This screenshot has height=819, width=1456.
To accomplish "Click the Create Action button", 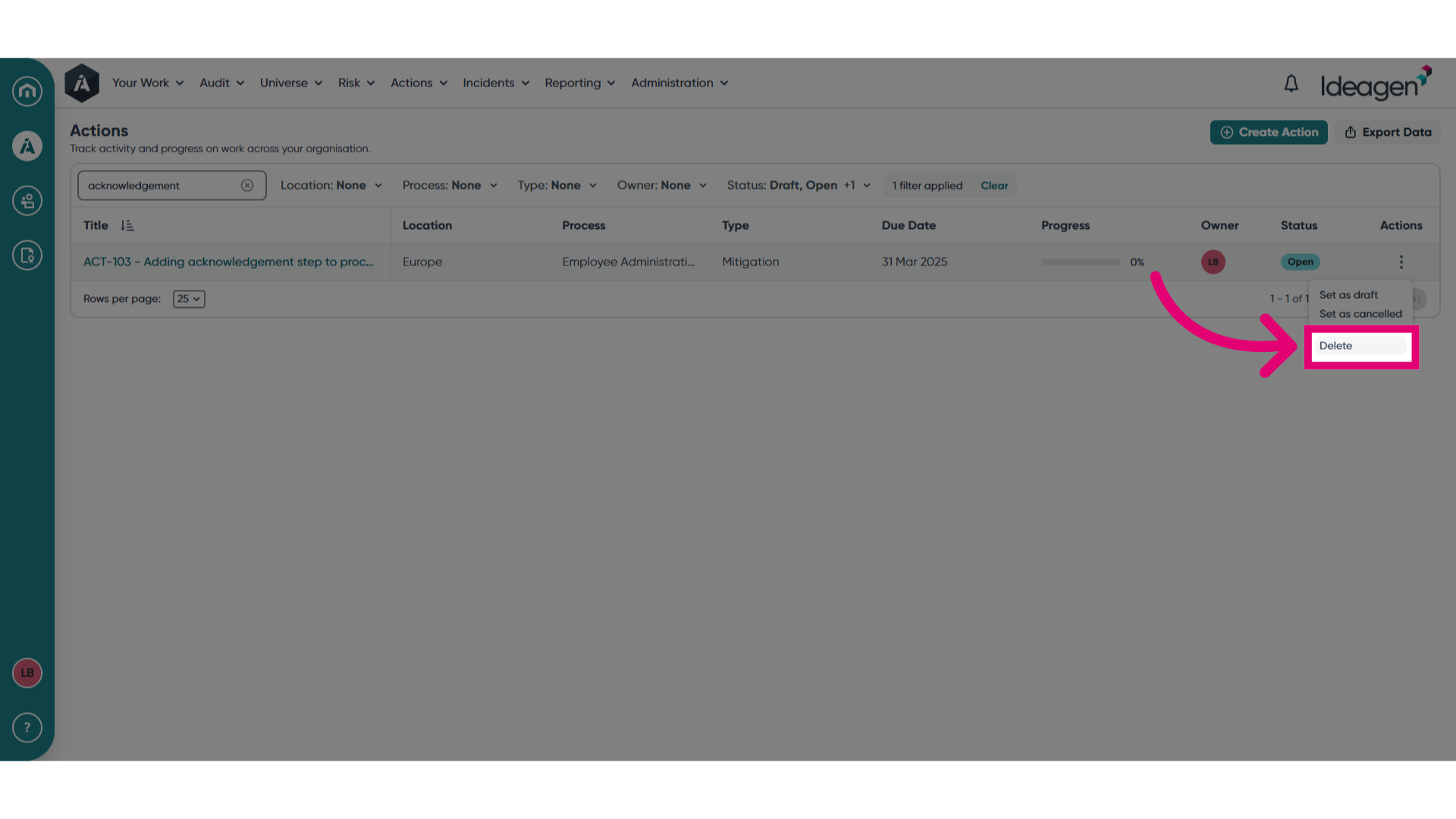I will pyautogui.click(x=1269, y=133).
